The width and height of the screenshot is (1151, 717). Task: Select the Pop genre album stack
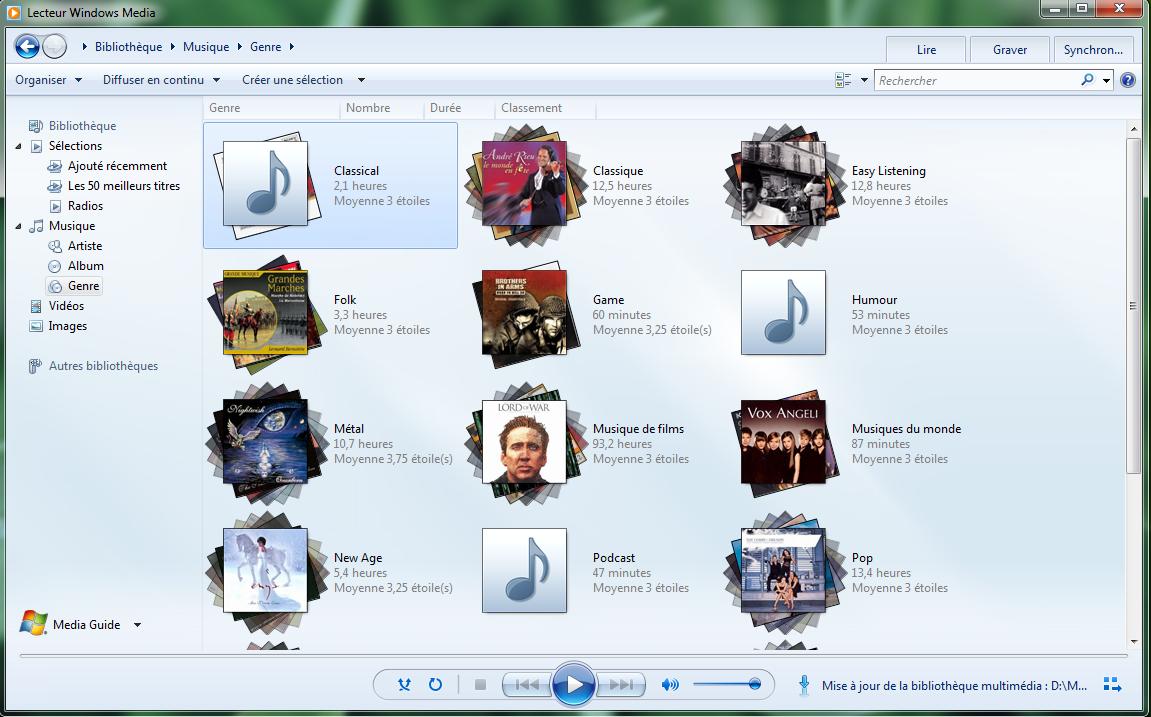point(783,571)
